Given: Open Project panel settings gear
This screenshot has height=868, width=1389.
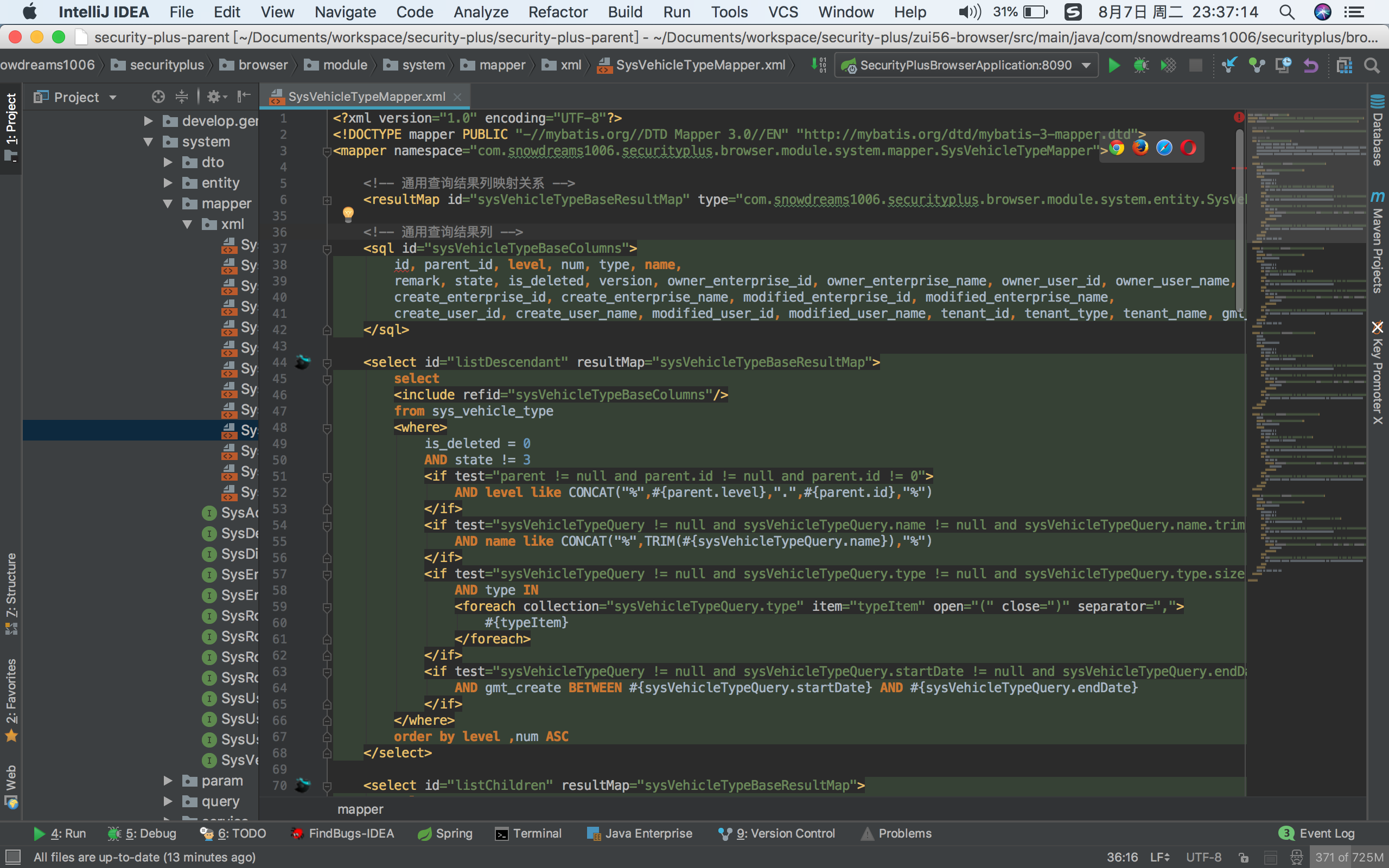Looking at the screenshot, I should (216, 97).
